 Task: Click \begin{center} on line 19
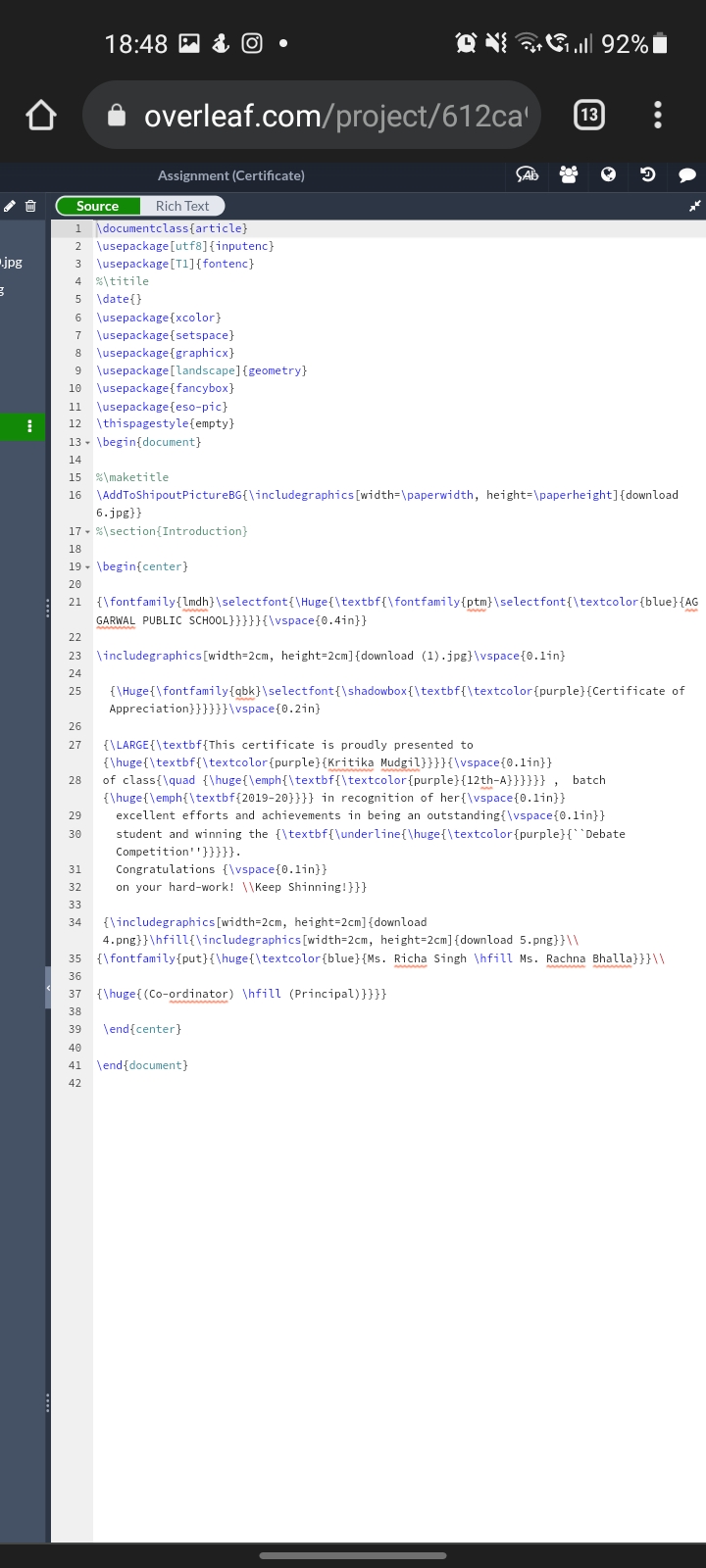point(142,566)
